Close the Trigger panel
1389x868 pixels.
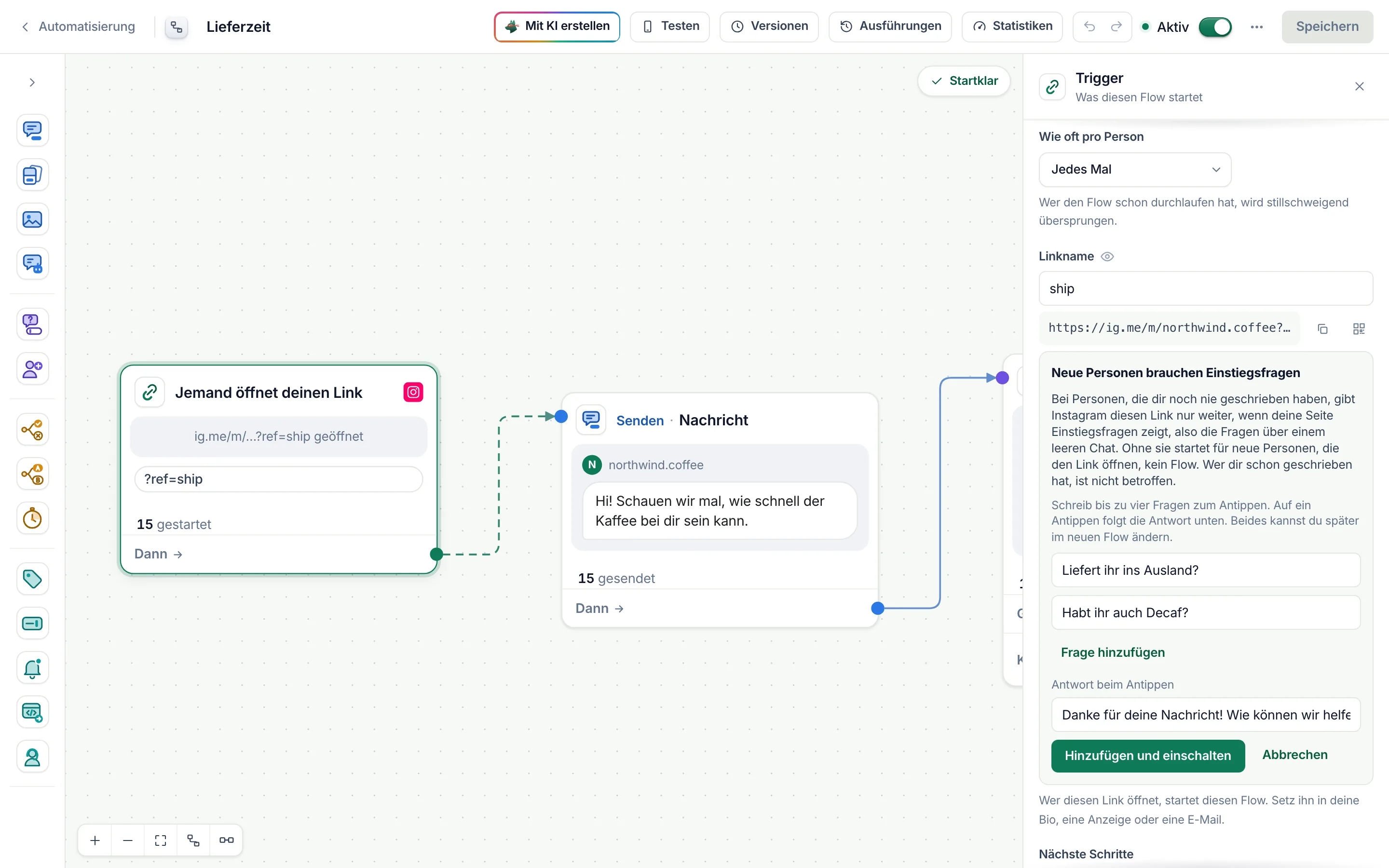(x=1359, y=87)
